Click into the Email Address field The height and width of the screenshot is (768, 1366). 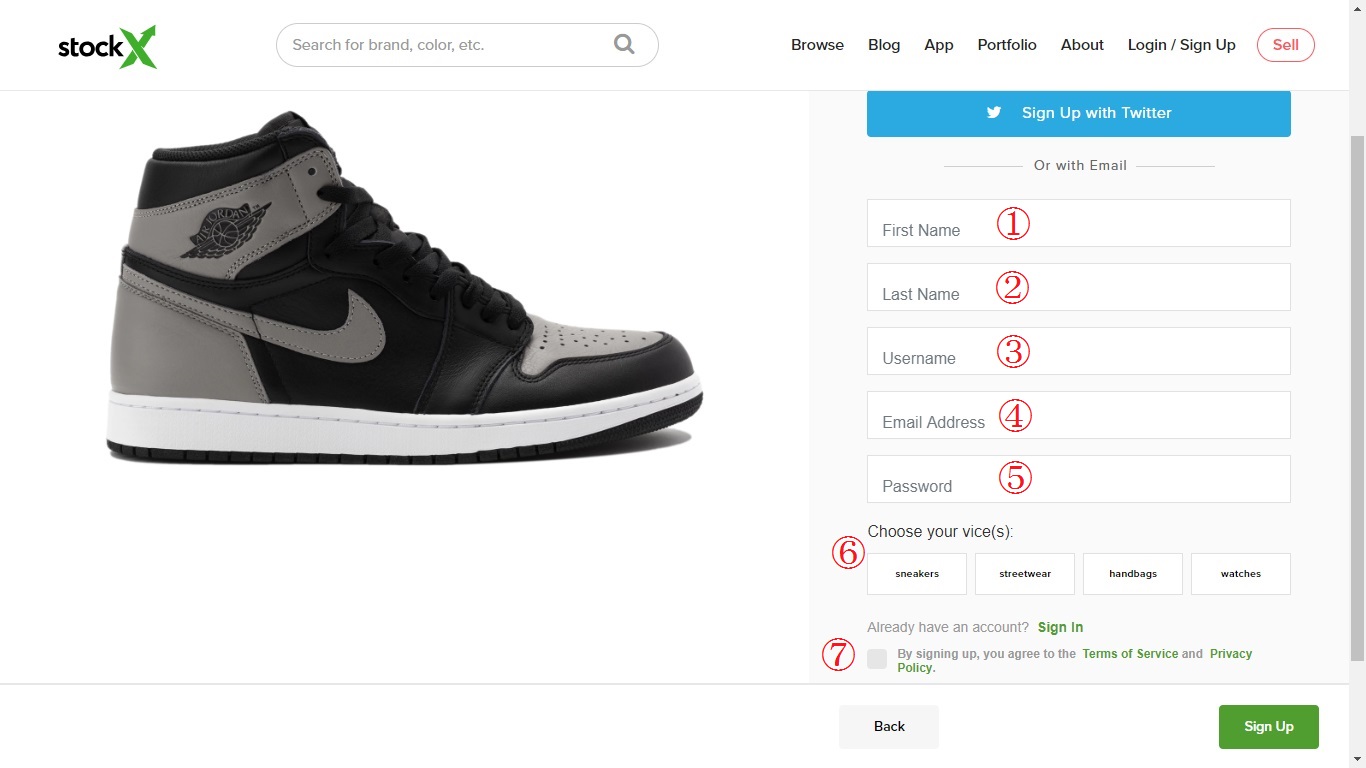click(1078, 415)
